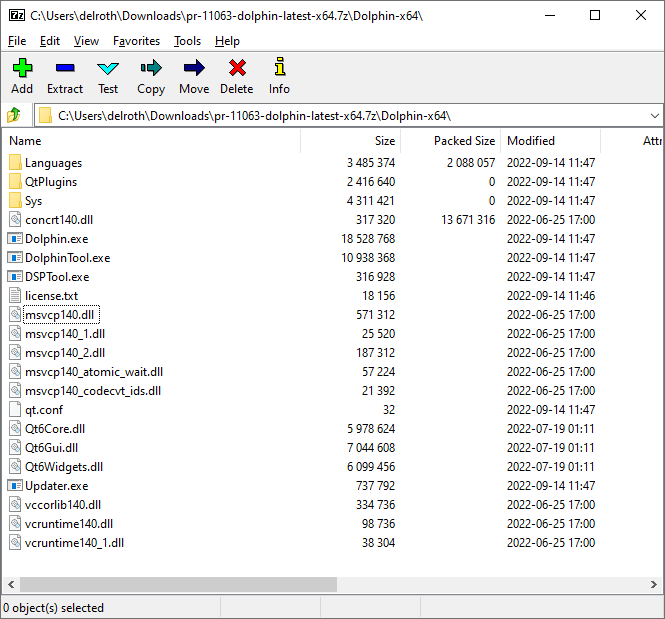
Task: Click the 7z icon in title bar
Action: [x=17, y=16]
